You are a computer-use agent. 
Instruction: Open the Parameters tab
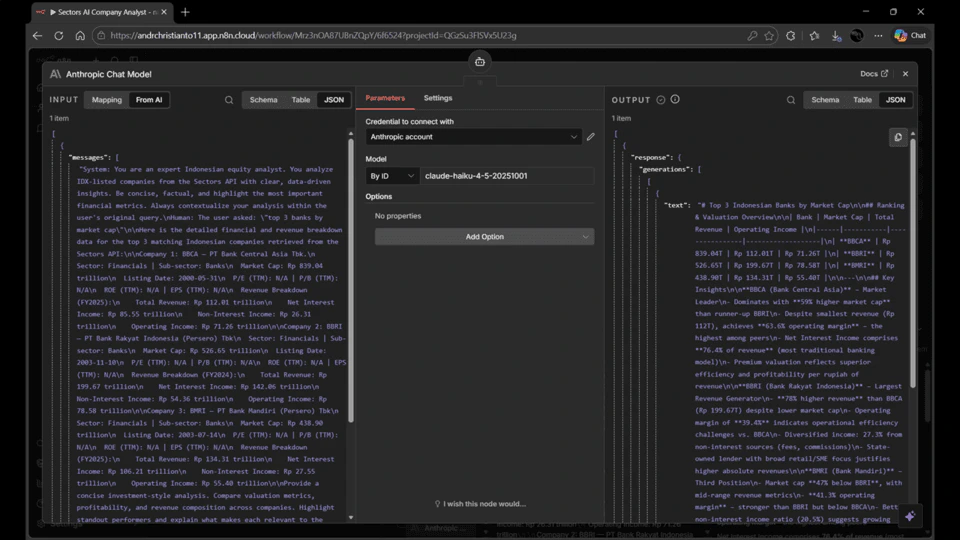coord(385,98)
